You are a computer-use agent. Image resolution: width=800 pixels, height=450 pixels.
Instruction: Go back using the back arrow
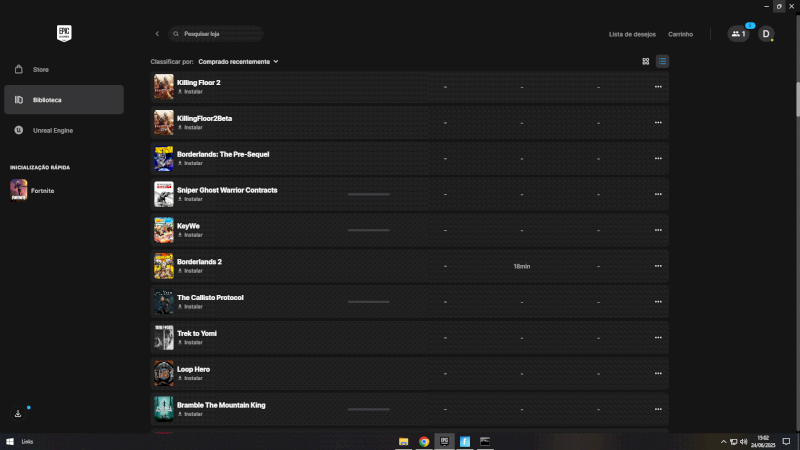click(x=157, y=34)
